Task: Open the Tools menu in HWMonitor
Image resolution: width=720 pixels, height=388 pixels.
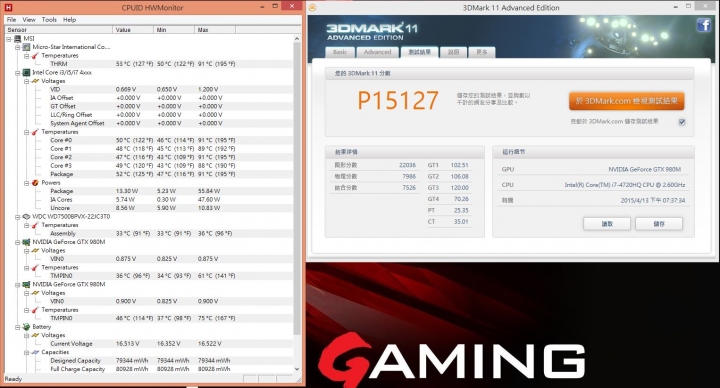Action: click(x=49, y=20)
